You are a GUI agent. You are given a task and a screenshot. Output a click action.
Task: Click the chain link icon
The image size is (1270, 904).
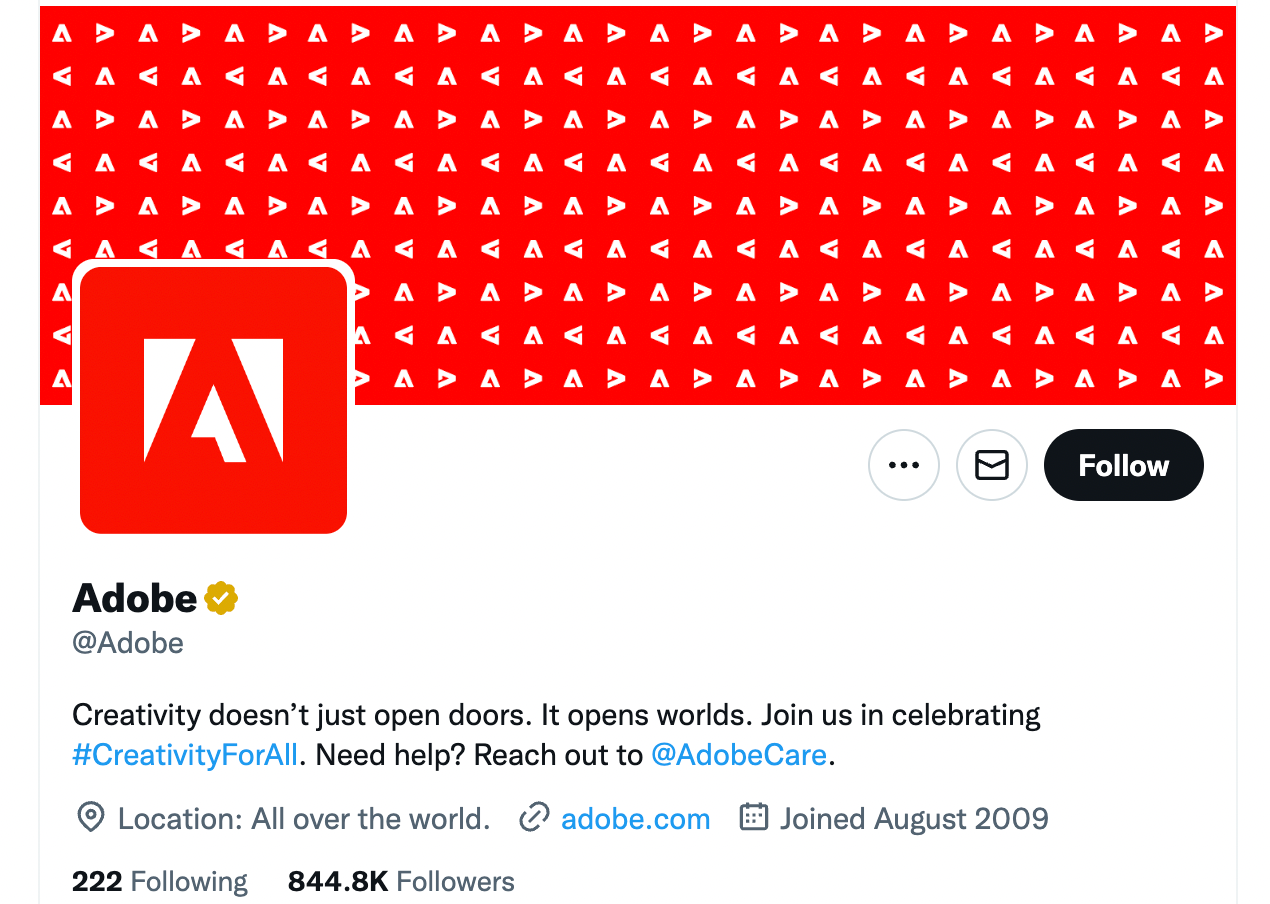[535, 818]
